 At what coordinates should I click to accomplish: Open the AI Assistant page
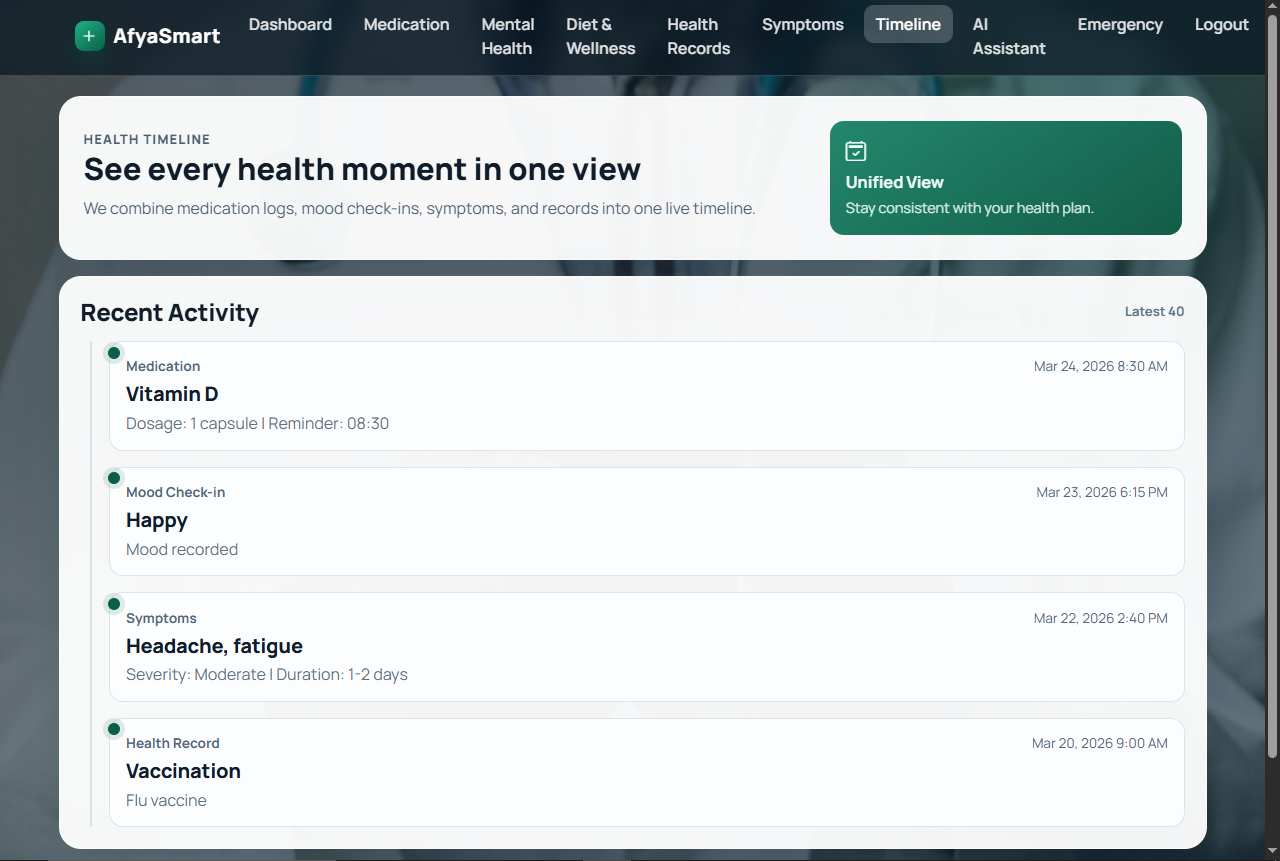[1009, 36]
